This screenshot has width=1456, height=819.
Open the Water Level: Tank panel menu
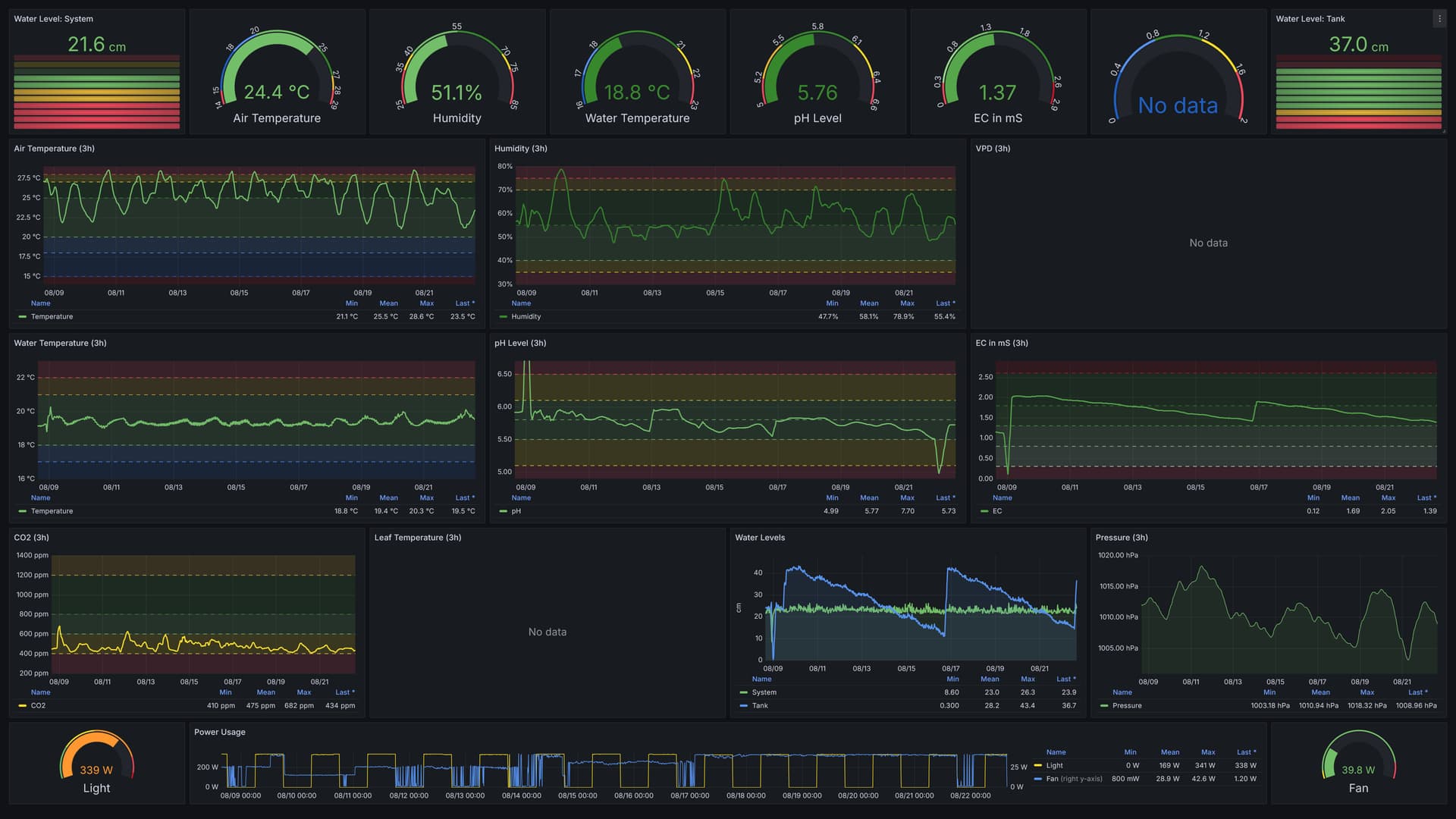[1439, 19]
